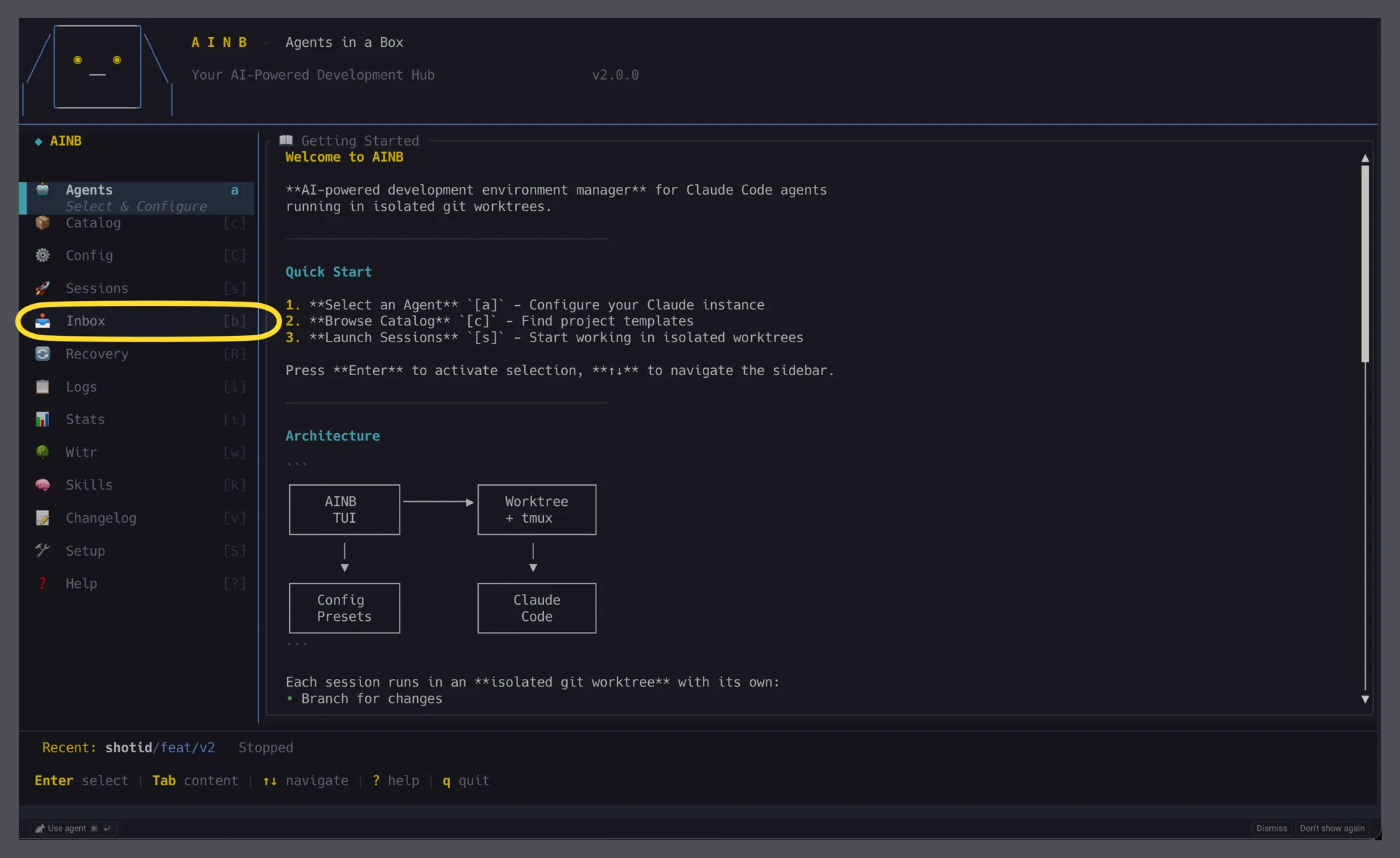The height and width of the screenshot is (858, 1400).
Task: Open Changelog via its notepad icon
Action: [x=43, y=518]
